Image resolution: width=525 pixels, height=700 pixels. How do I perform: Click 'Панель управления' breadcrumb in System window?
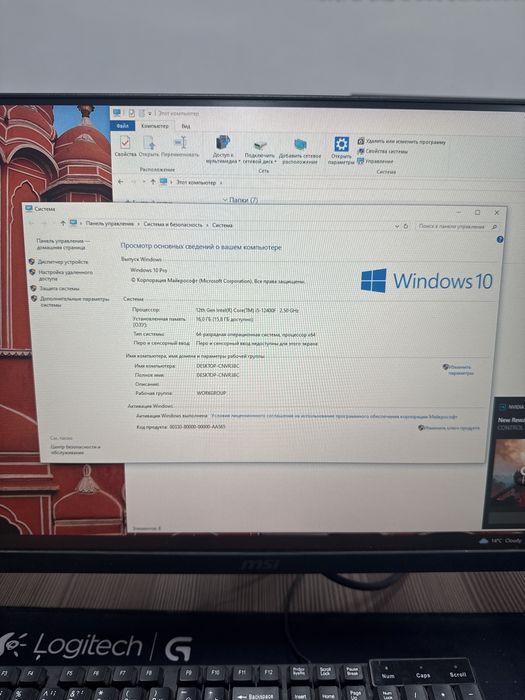(109, 224)
